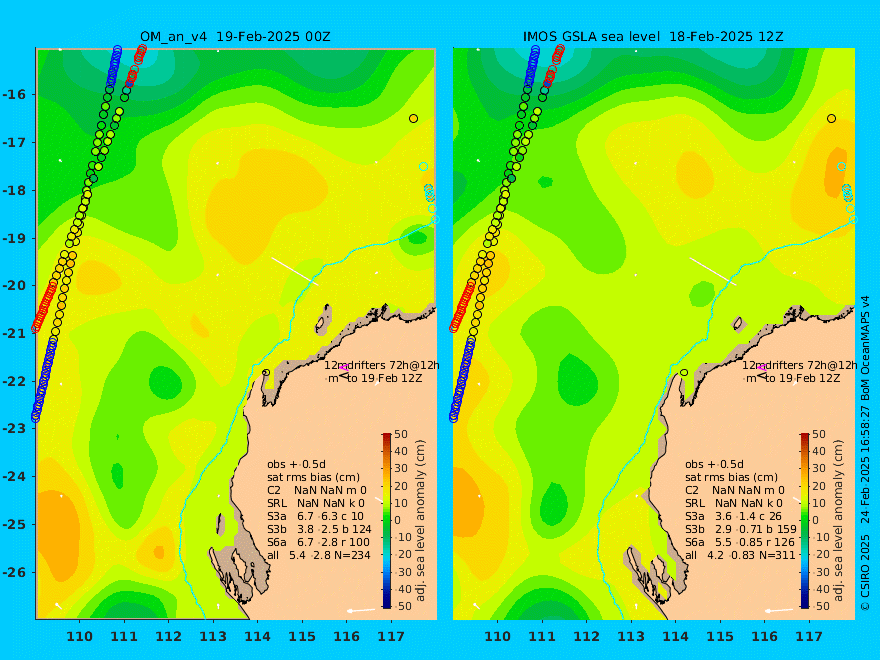880x660 pixels.
Task: Click the 0 tick on right colorbar
Action: [816, 520]
